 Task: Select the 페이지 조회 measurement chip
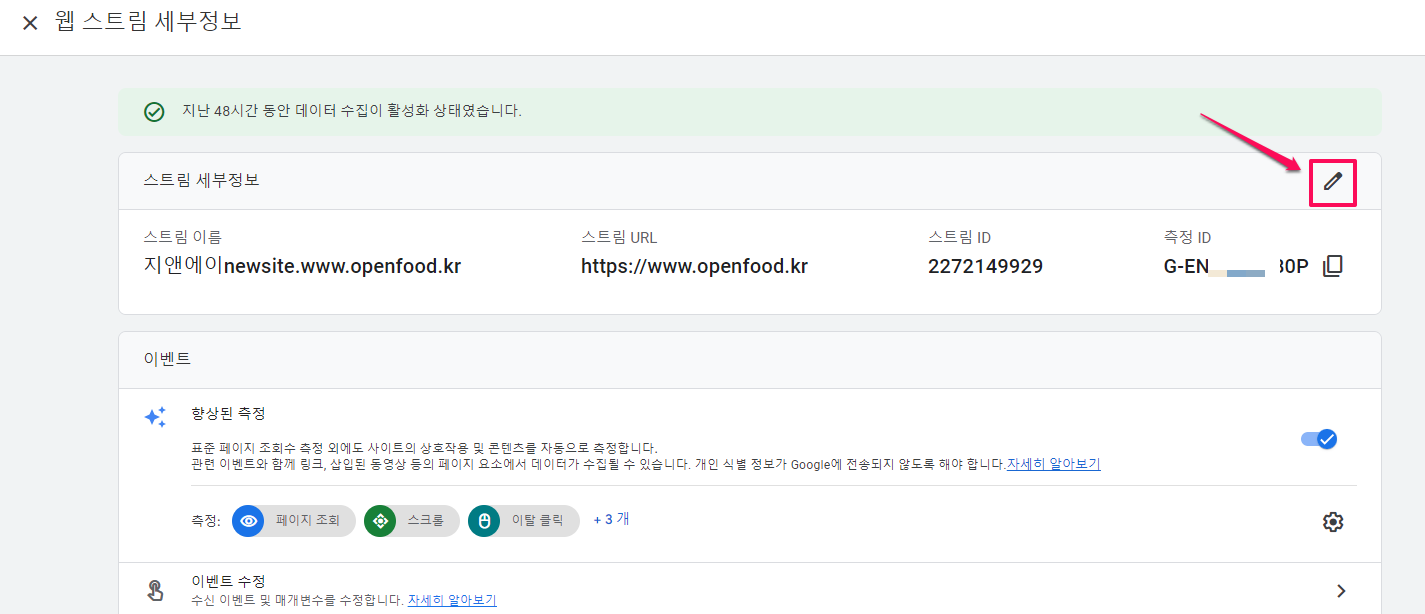[293, 520]
